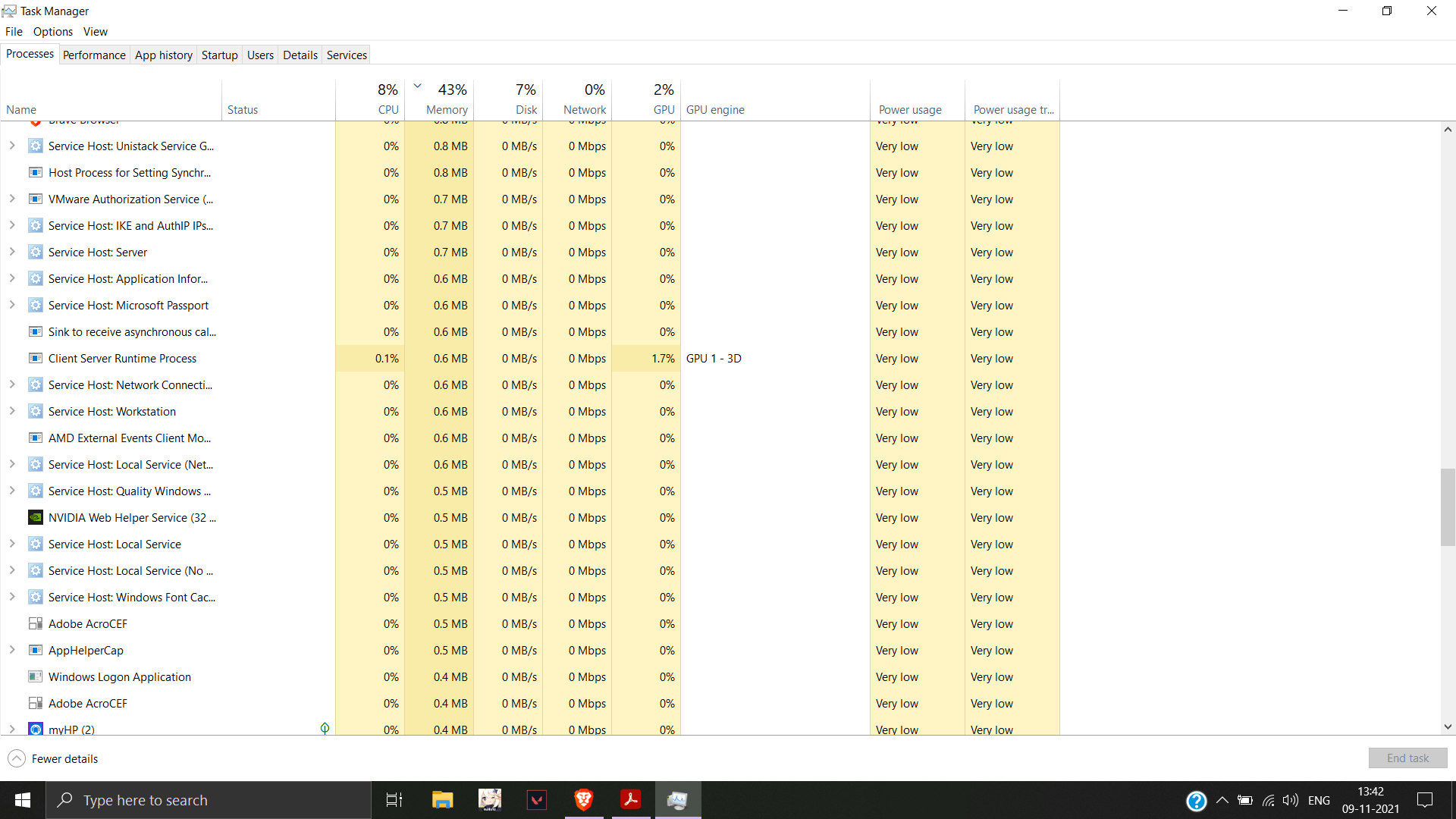This screenshot has width=1456, height=819.
Task: Click the Fewer details collapse arrow
Action: coord(17,758)
